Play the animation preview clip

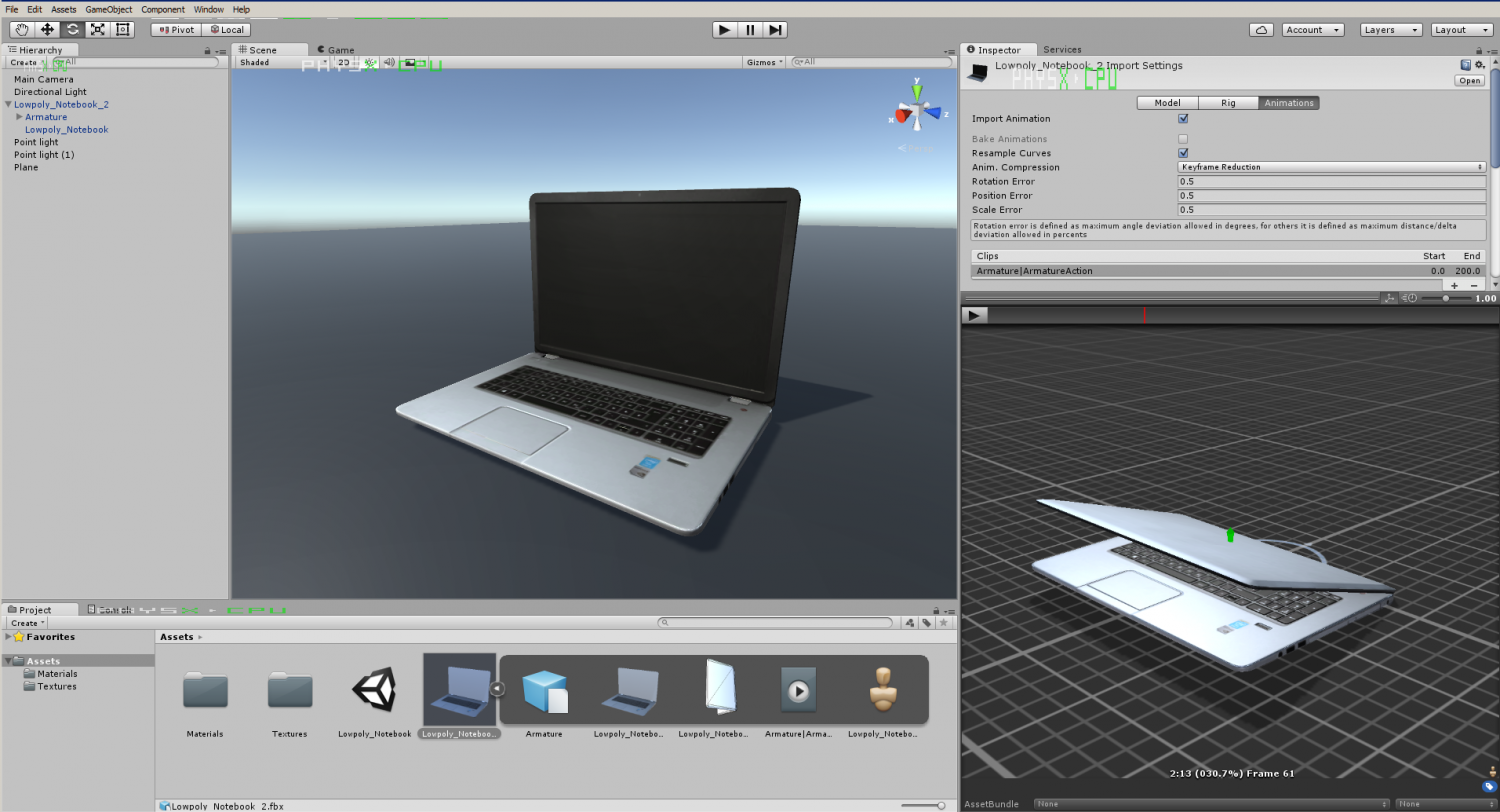click(x=975, y=315)
